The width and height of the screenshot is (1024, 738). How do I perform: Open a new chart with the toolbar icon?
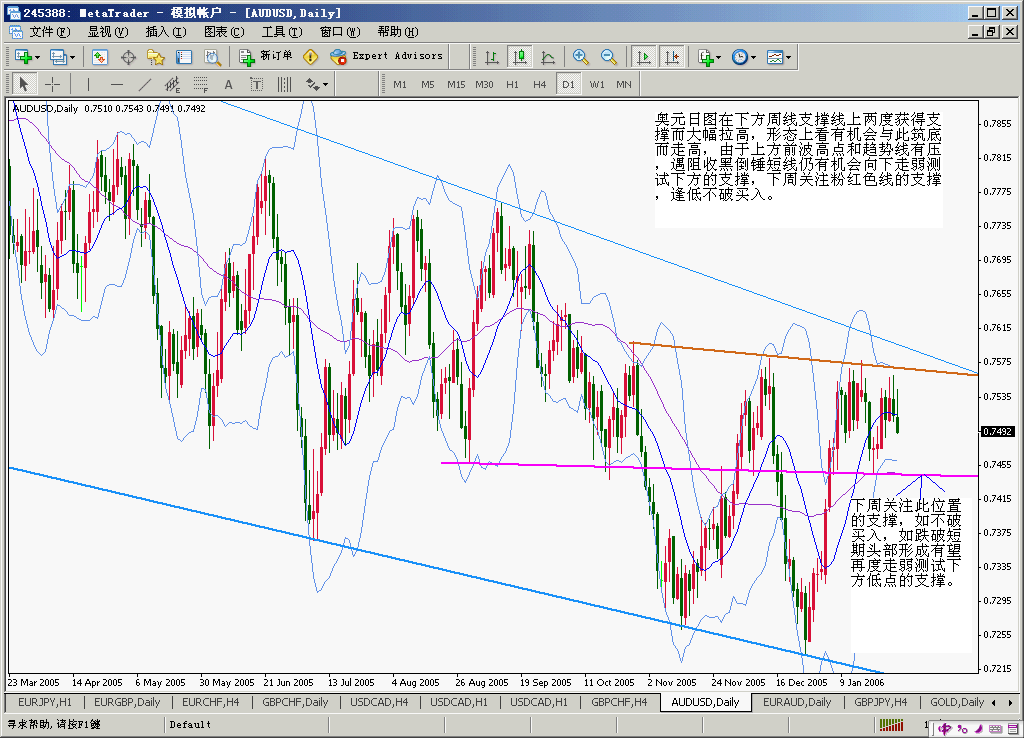[x=24, y=57]
